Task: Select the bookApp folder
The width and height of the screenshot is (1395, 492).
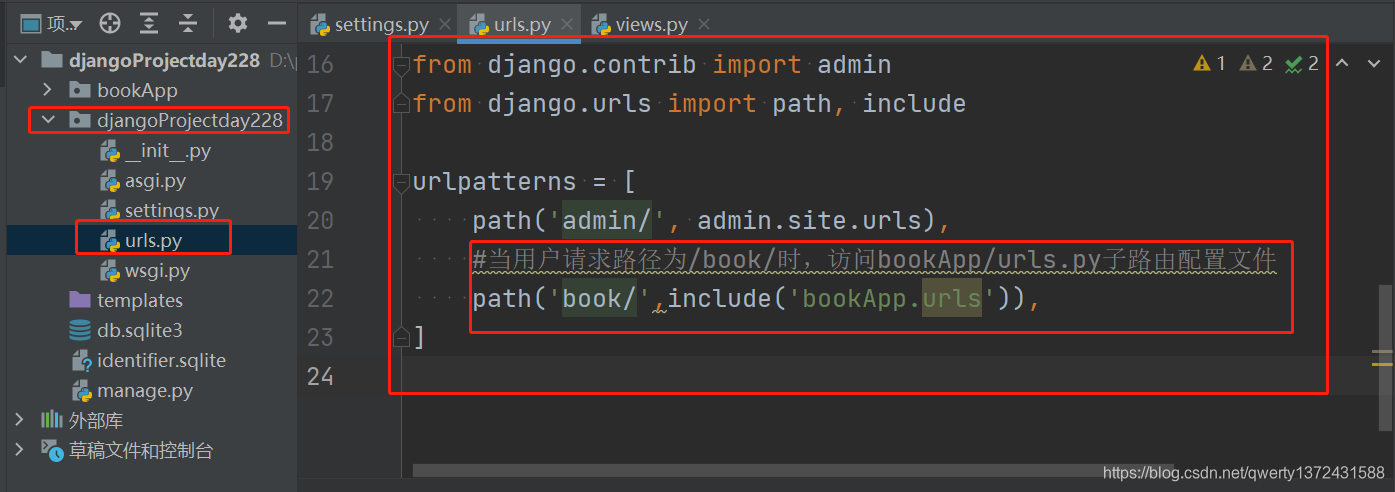Action: coord(137,90)
